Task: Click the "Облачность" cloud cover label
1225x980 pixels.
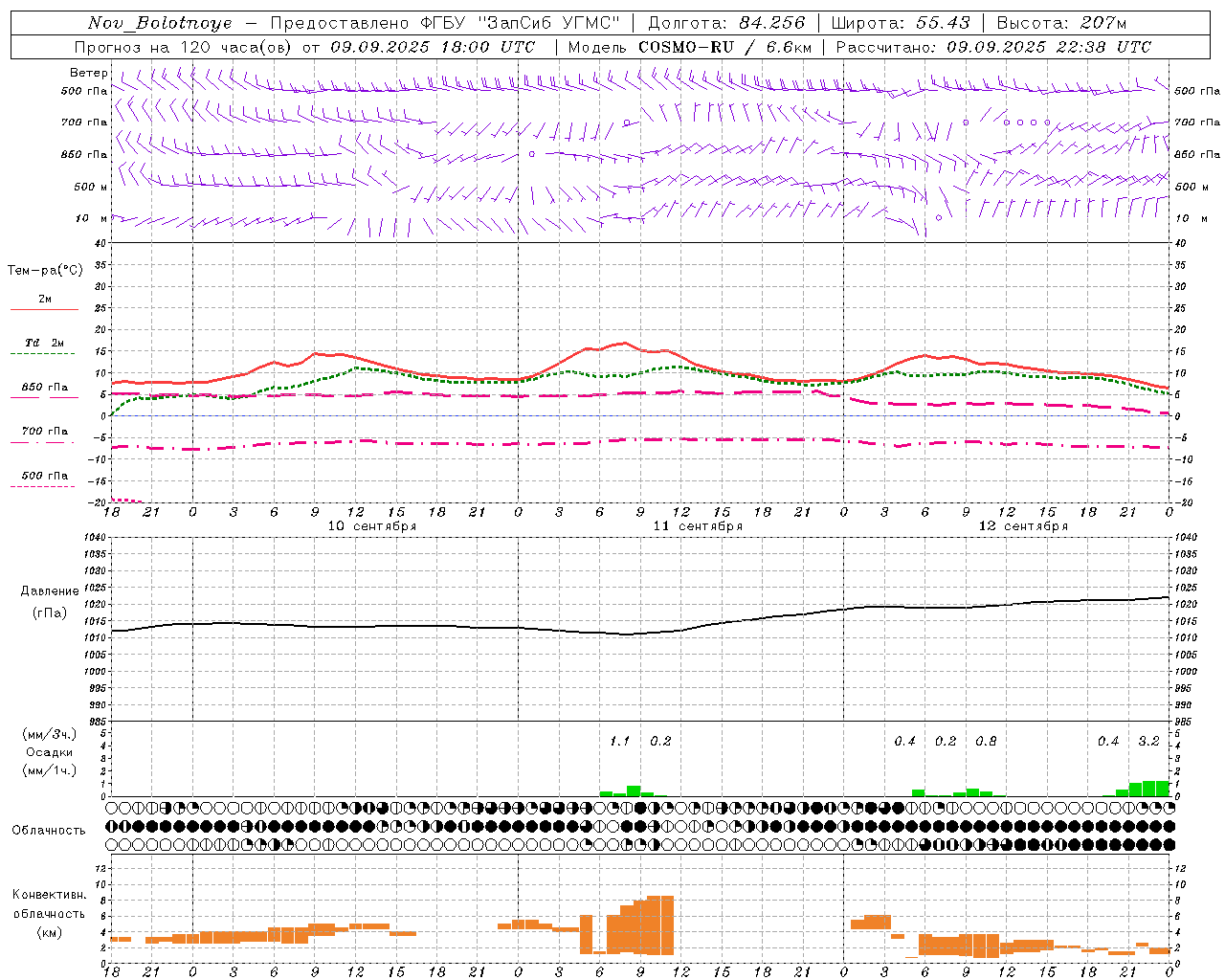Action: click(x=49, y=830)
